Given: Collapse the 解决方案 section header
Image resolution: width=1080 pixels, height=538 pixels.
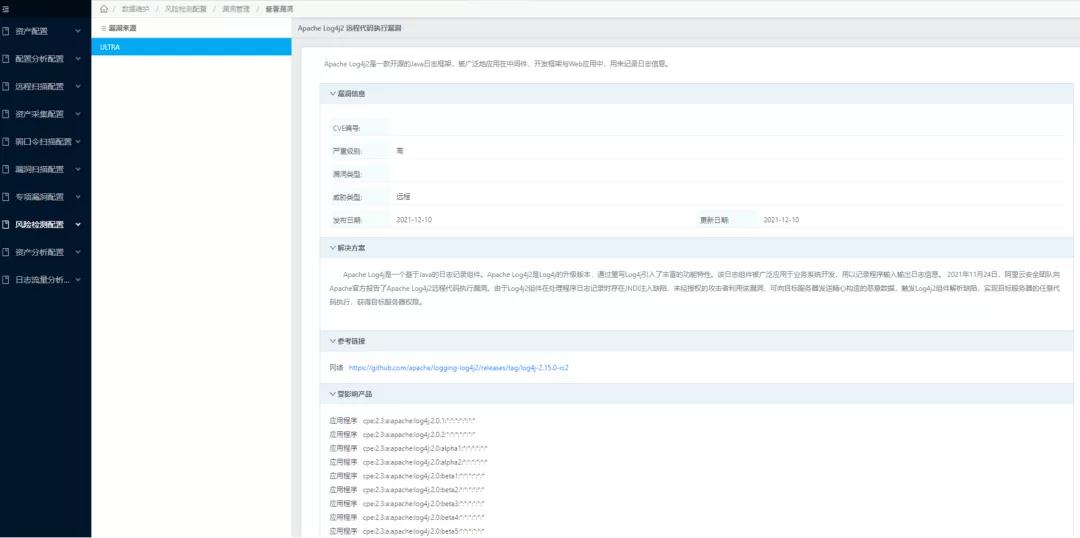Looking at the screenshot, I should pyautogui.click(x=696, y=247).
